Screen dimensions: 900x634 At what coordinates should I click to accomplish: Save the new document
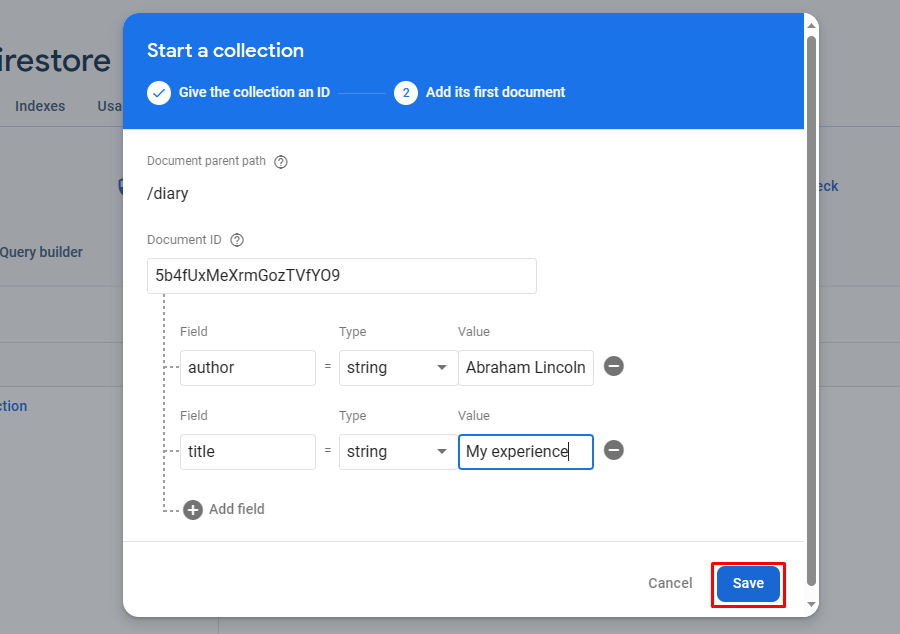[x=748, y=584]
